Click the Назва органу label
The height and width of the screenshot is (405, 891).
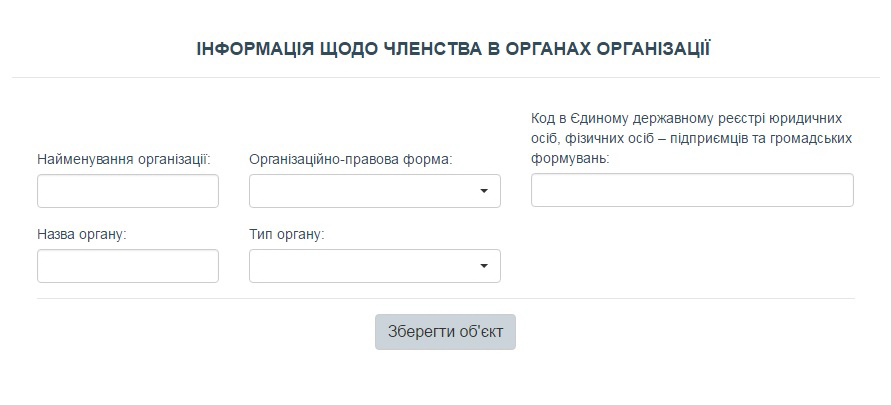pyautogui.click(x=82, y=235)
